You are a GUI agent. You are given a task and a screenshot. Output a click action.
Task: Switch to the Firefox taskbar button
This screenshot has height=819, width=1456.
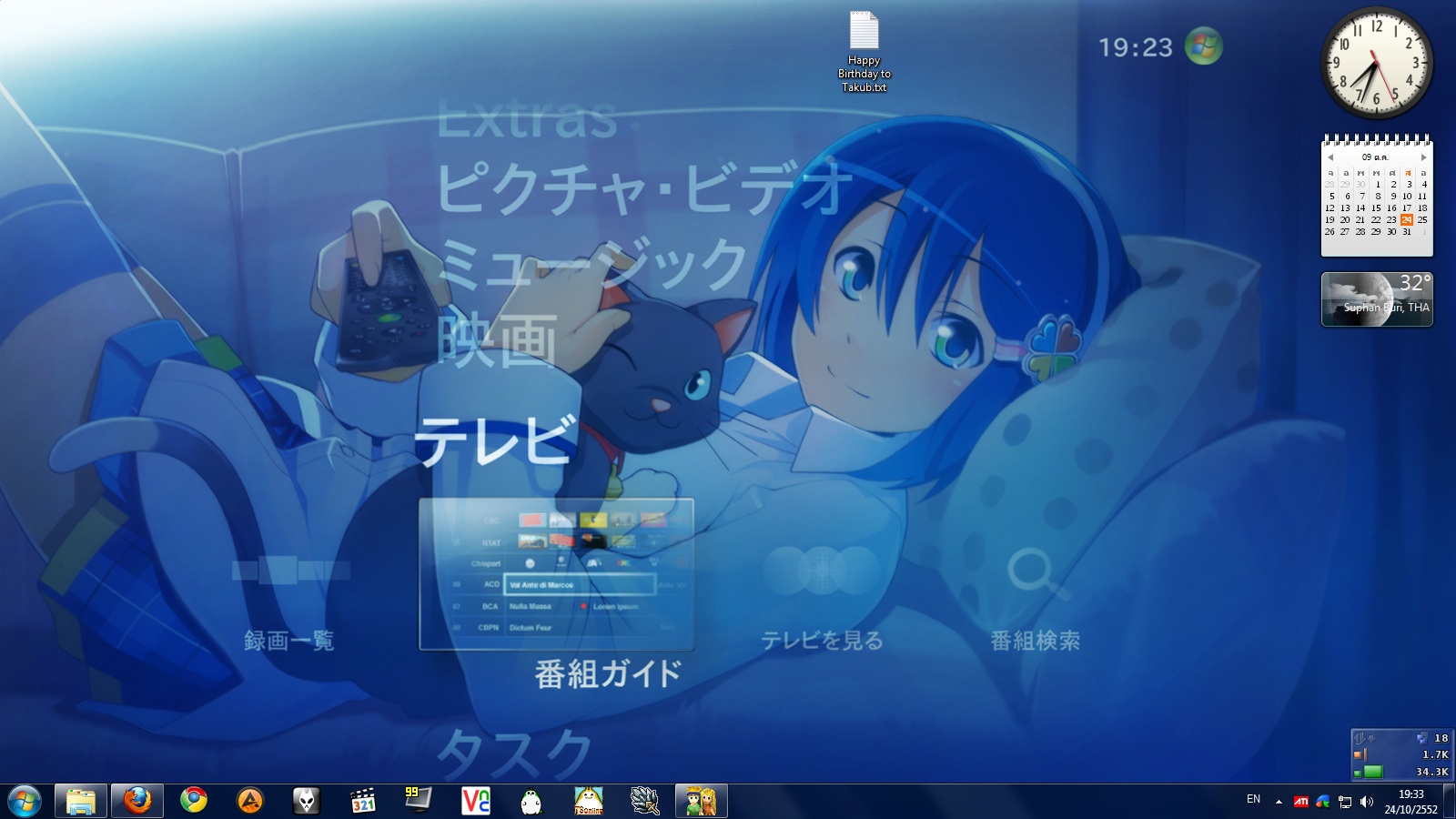click(x=137, y=801)
